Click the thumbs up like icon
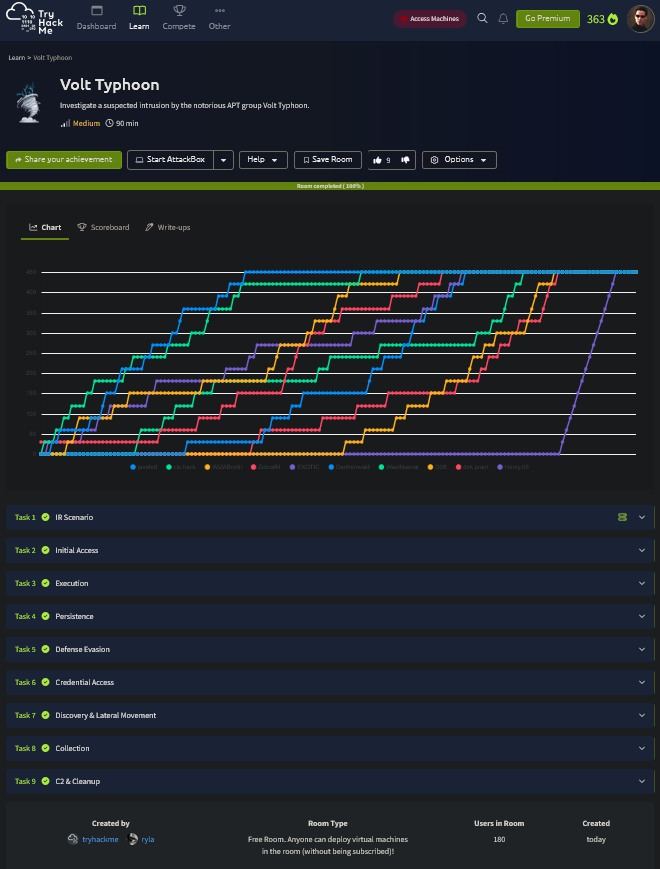 click(377, 160)
